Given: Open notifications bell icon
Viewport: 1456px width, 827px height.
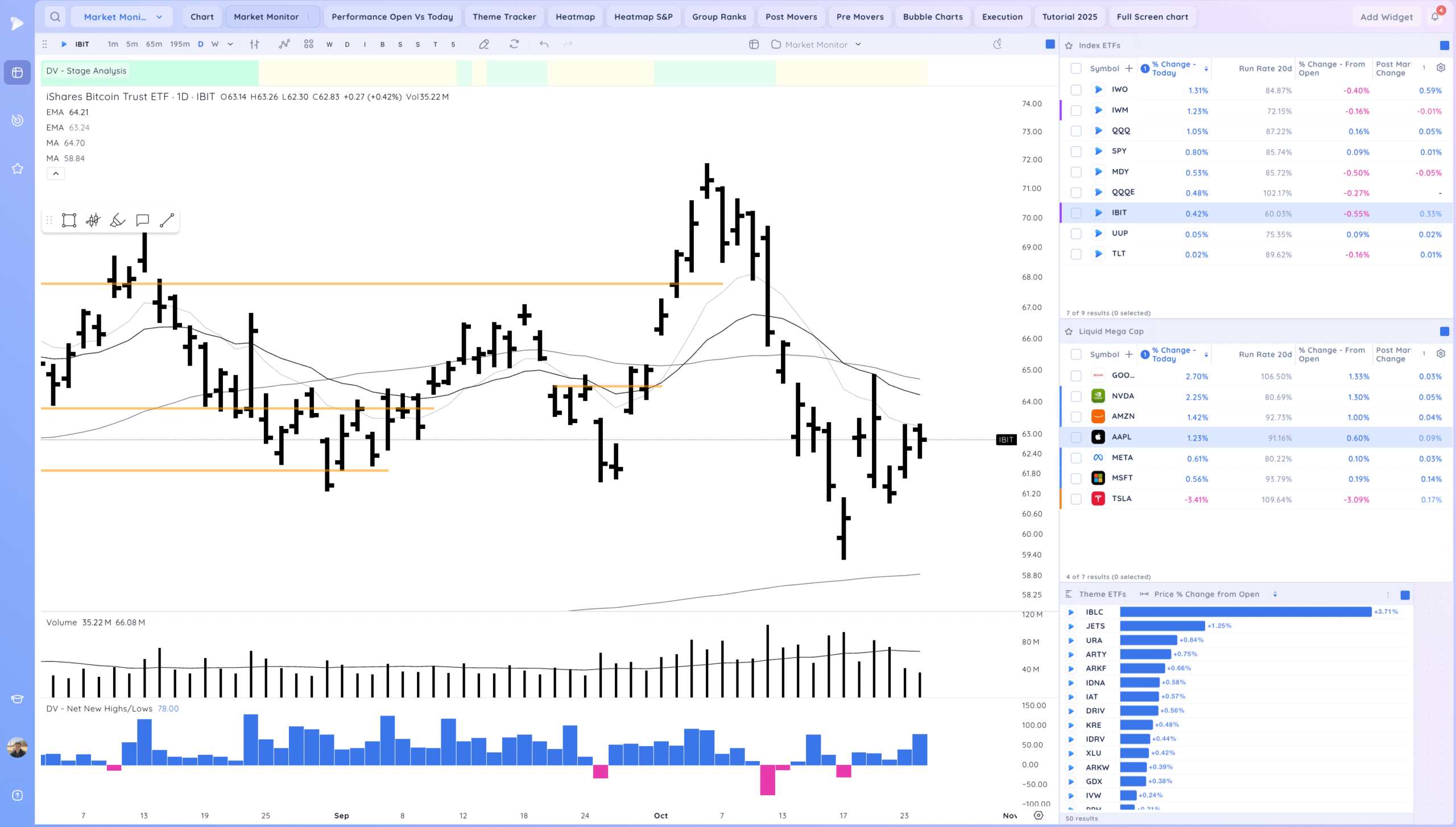Looking at the screenshot, I should click(x=1435, y=16).
